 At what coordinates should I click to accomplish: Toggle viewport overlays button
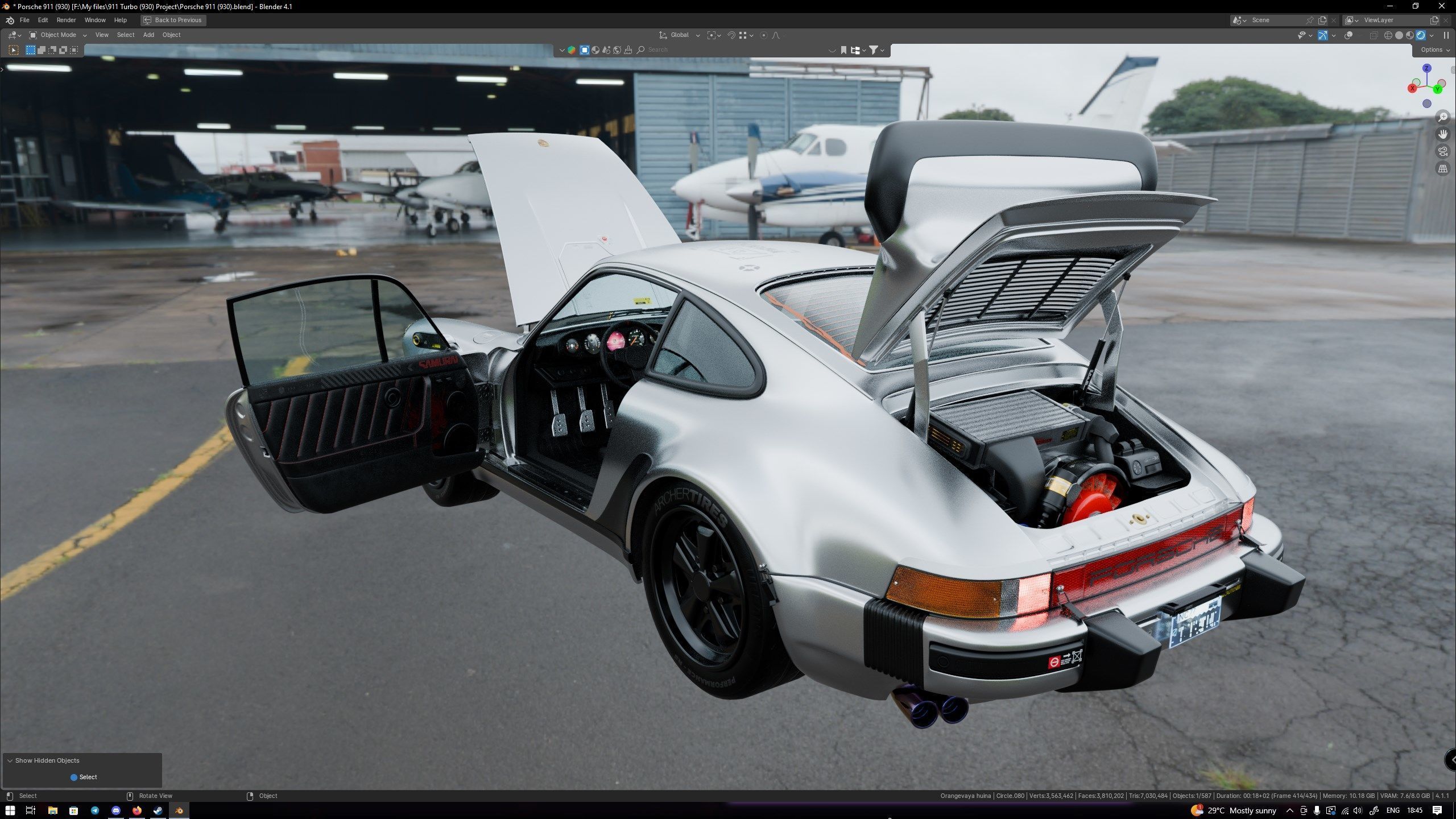[1349, 35]
